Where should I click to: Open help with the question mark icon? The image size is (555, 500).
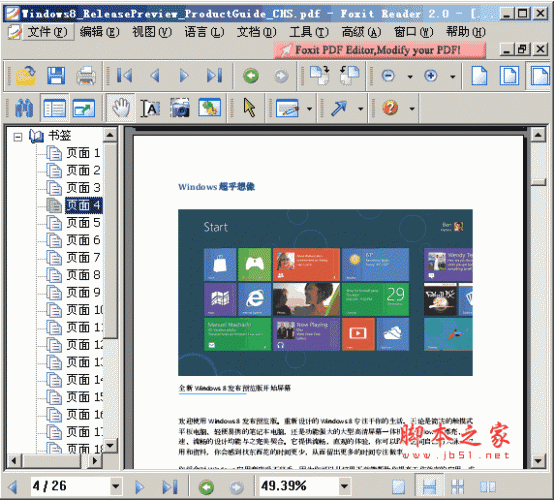(x=390, y=108)
